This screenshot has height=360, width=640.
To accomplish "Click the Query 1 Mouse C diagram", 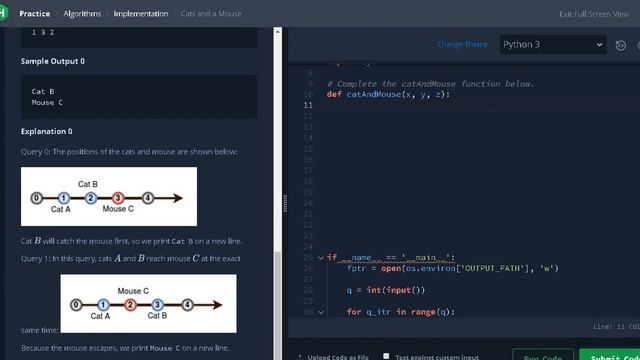I will tap(148, 303).
